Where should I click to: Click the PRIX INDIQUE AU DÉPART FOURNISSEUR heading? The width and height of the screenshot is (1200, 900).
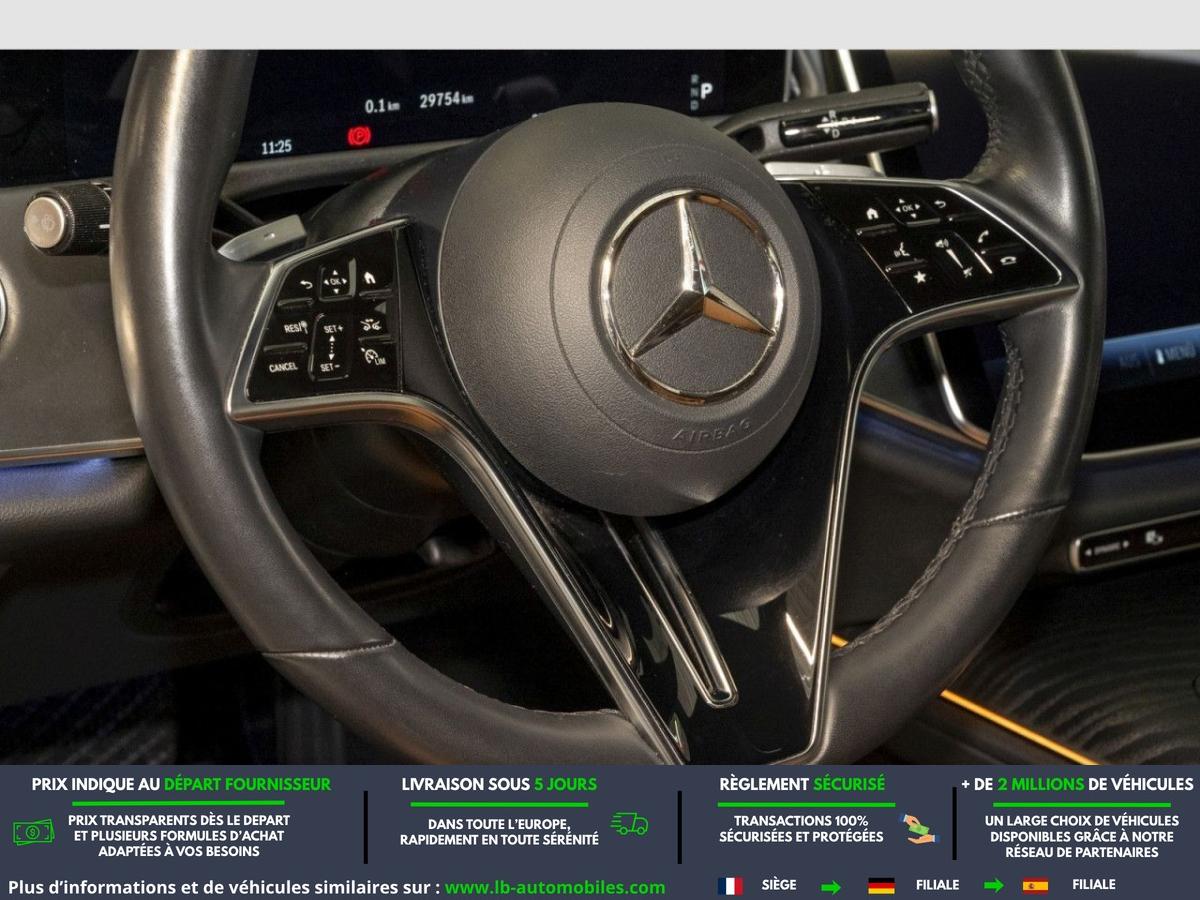(x=180, y=784)
